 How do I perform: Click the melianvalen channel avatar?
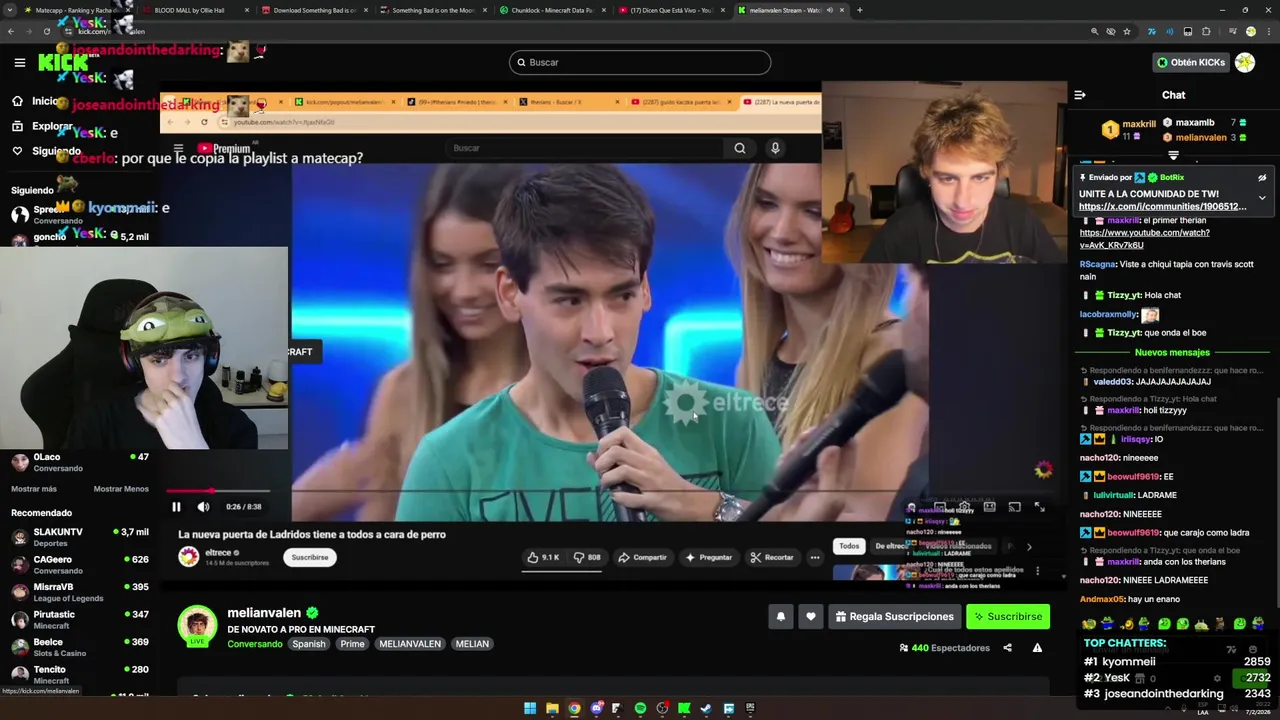point(197,625)
